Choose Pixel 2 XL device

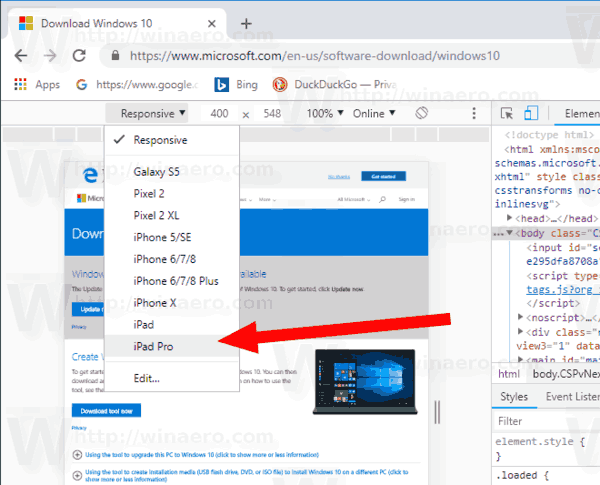click(x=172, y=215)
